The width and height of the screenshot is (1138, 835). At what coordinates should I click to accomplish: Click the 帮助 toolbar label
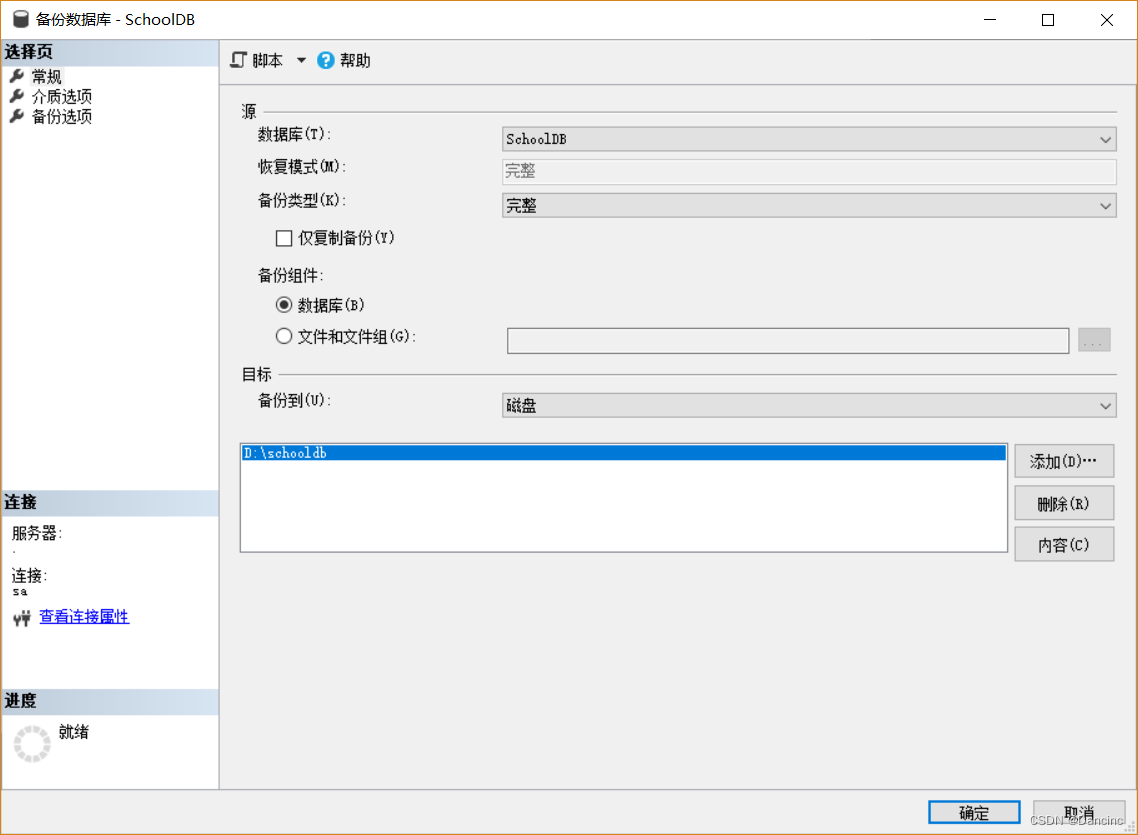(x=355, y=60)
